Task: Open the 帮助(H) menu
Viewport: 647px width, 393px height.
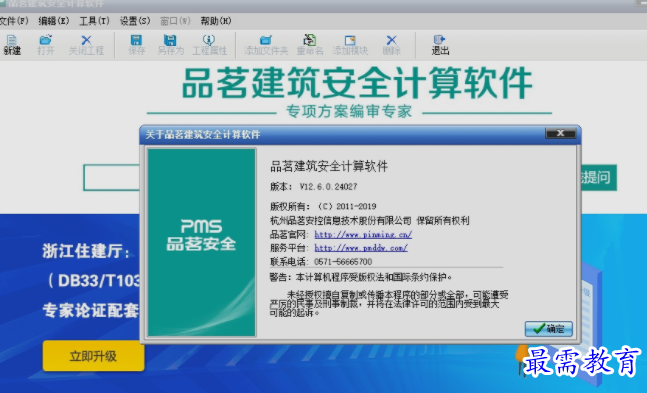Action: [x=216, y=21]
